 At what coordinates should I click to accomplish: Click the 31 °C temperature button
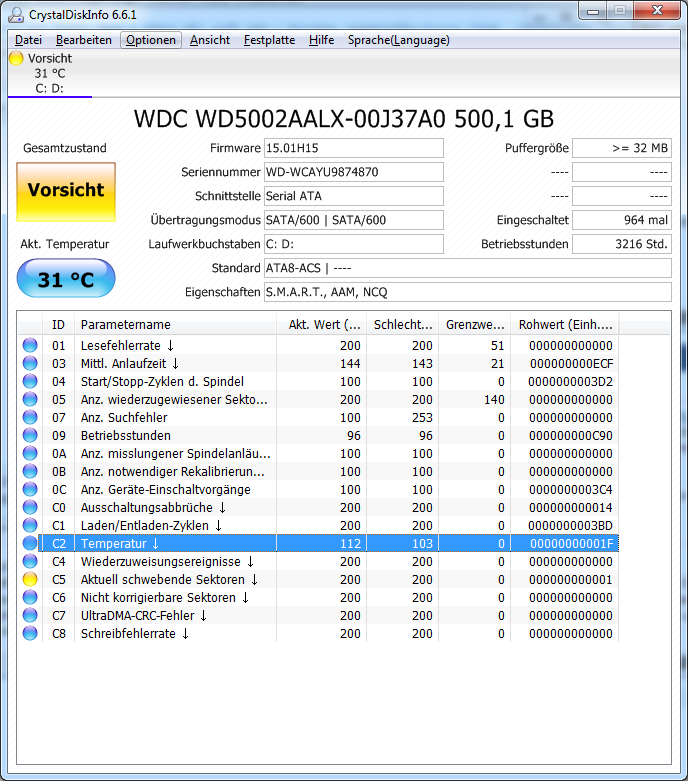[x=66, y=278]
